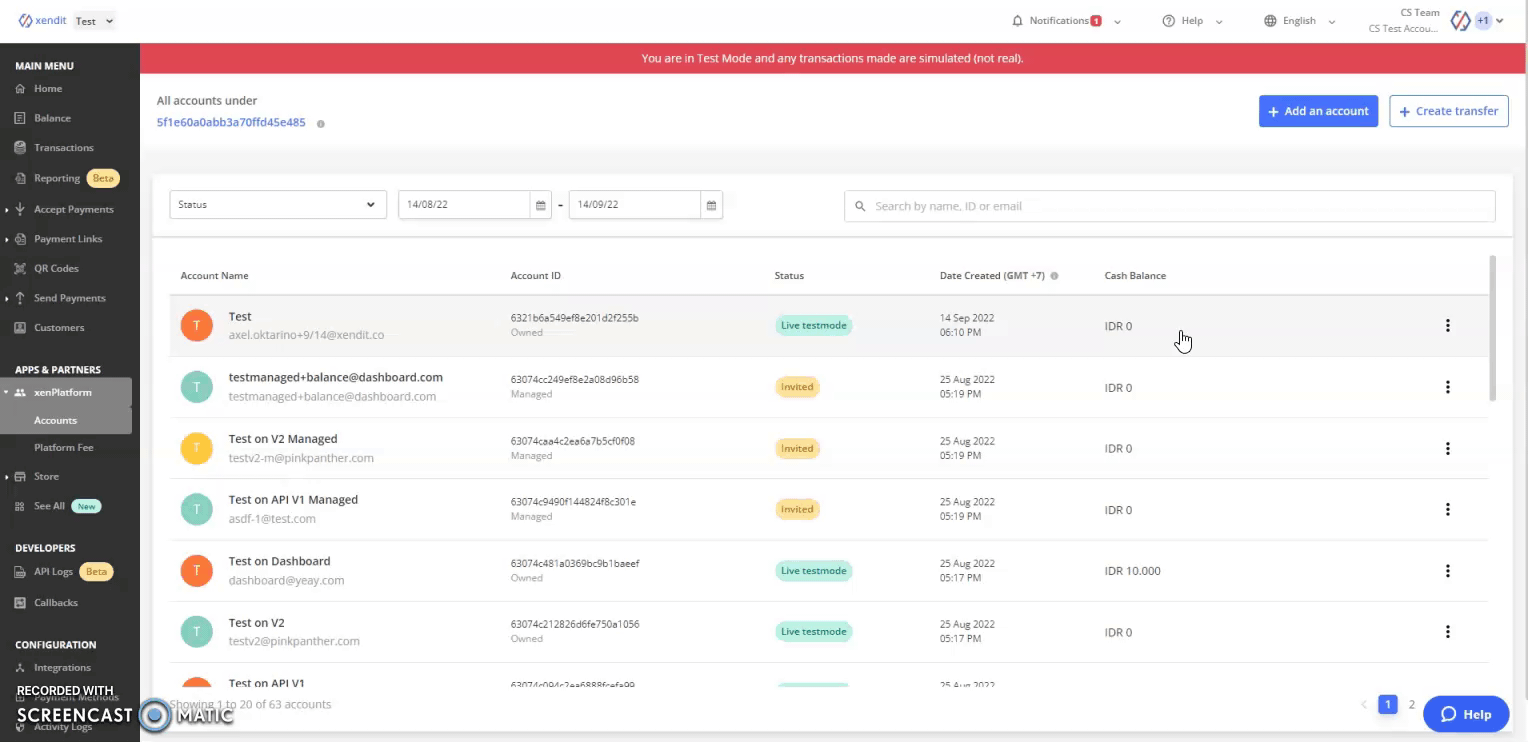Click the Help question mark icon
Viewport: 1528px width, 742px height.
click(x=1168, y=21)
